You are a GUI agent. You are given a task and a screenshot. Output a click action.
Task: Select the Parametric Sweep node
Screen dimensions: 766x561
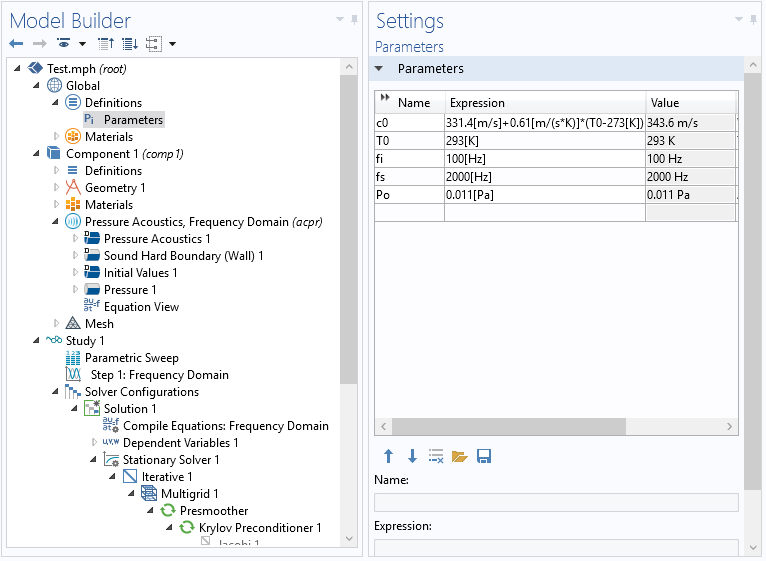[x=131, y=358]
